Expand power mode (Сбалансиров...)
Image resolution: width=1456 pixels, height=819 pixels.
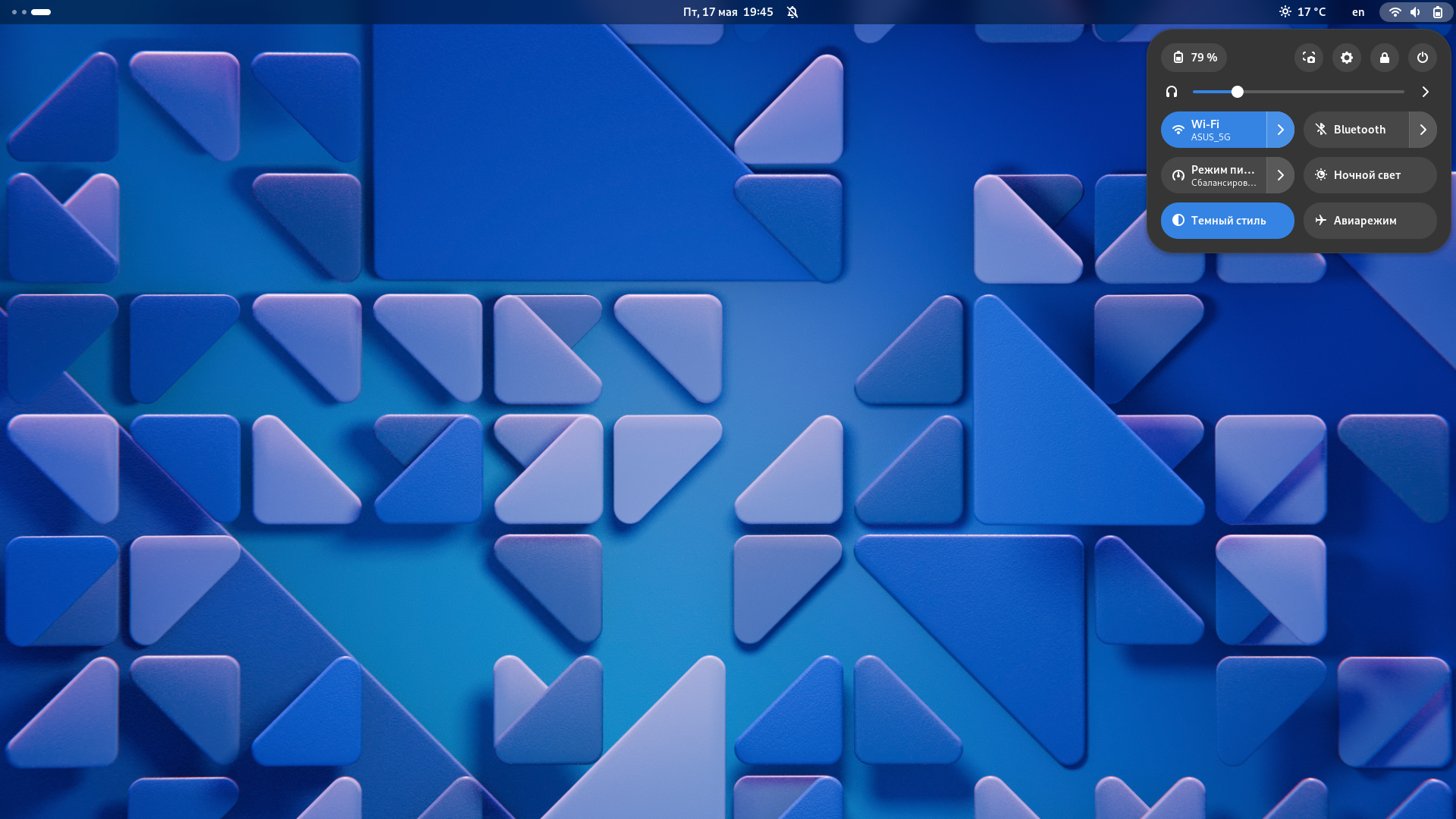(x=1281, y=175)
